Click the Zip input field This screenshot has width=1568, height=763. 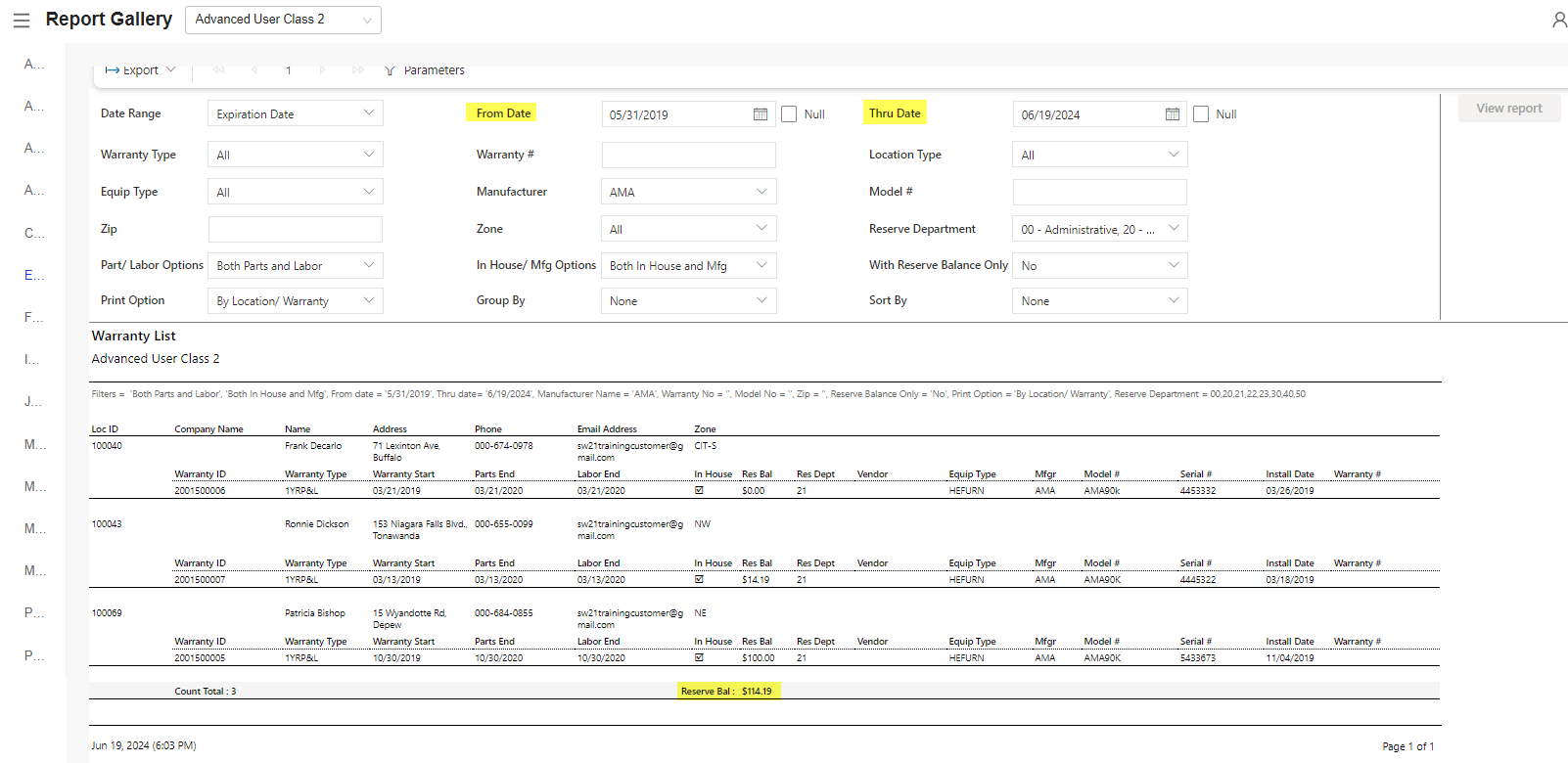(296, 229)
